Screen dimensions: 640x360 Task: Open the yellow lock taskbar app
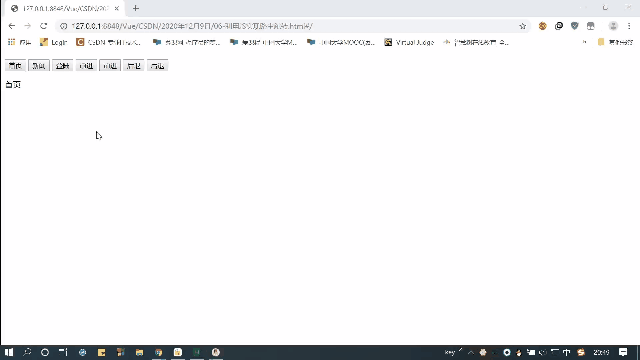pyautogui.click(x=178, y=352)
